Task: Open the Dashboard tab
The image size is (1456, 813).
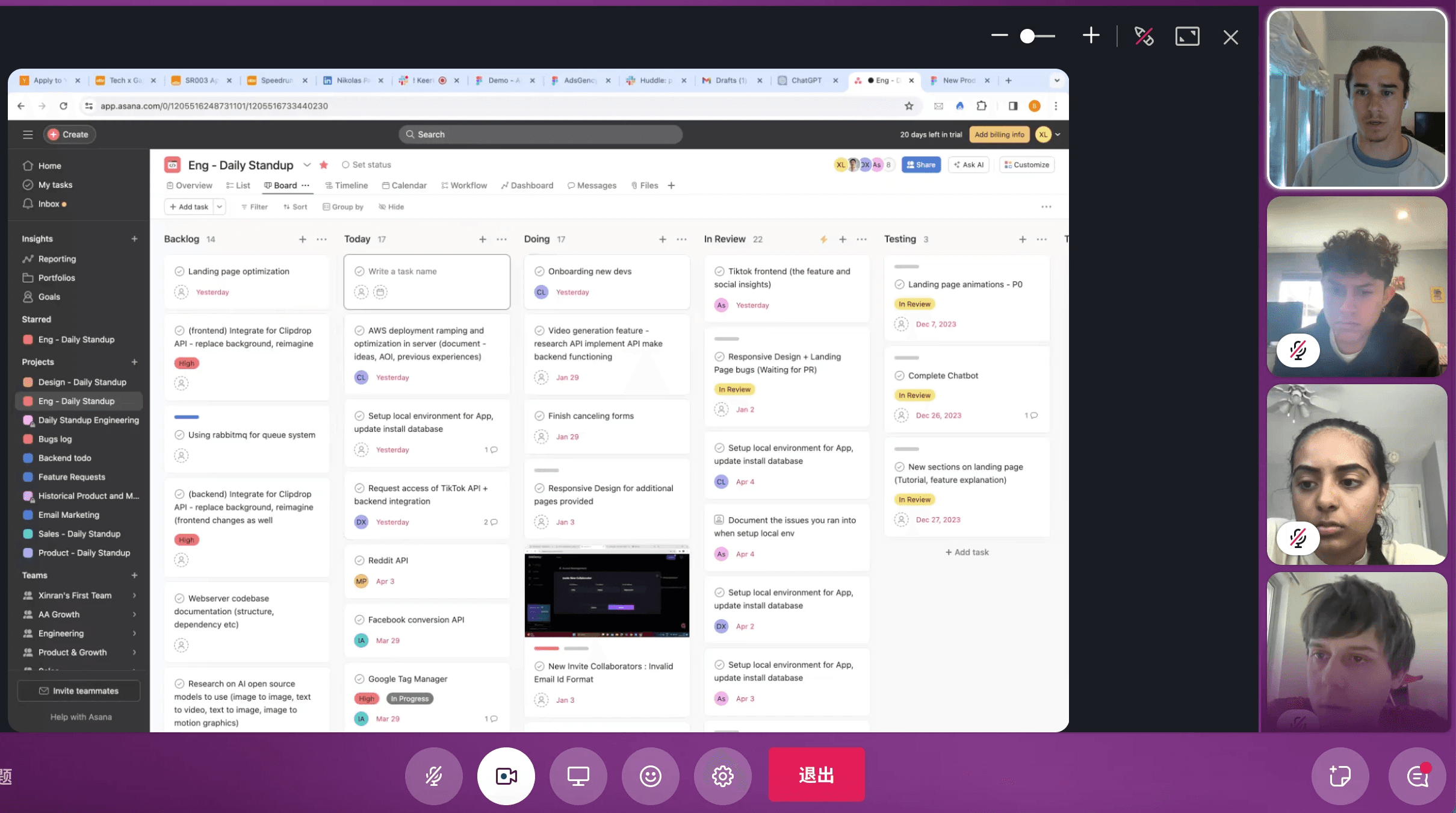Action: (527, 185)
